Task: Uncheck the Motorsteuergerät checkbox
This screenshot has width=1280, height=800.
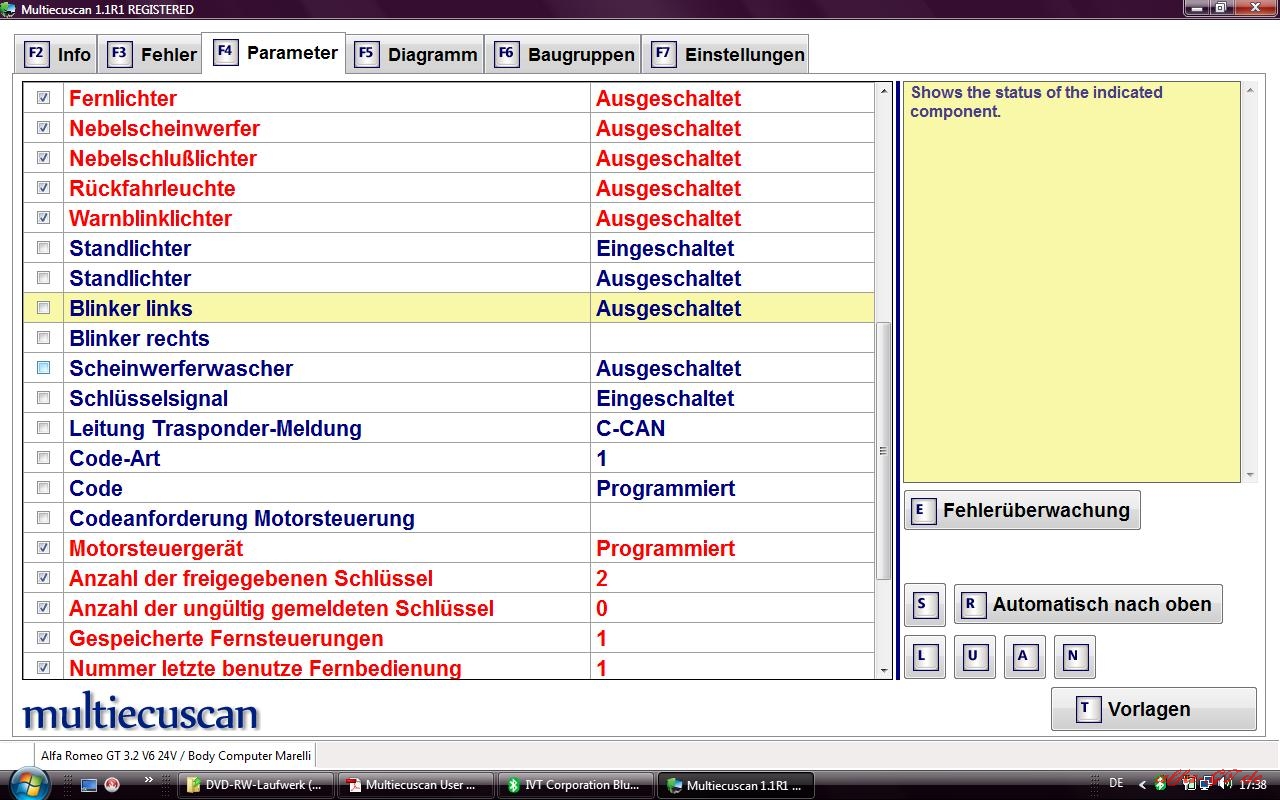Action: click(x=43, y=548)
